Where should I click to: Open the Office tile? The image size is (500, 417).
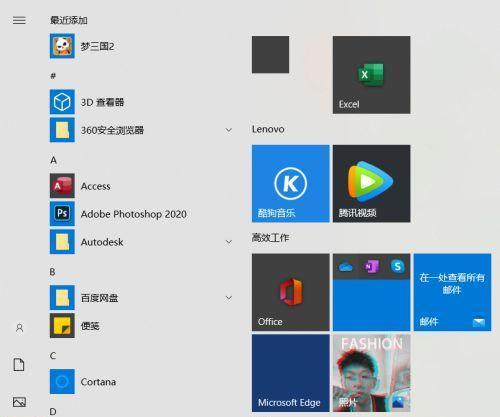coord(291,292)
